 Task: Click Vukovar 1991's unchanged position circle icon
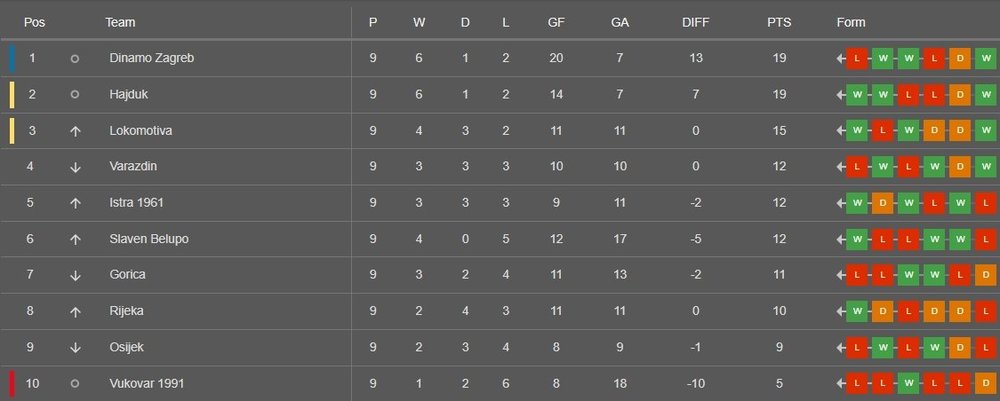click(75, 384)
